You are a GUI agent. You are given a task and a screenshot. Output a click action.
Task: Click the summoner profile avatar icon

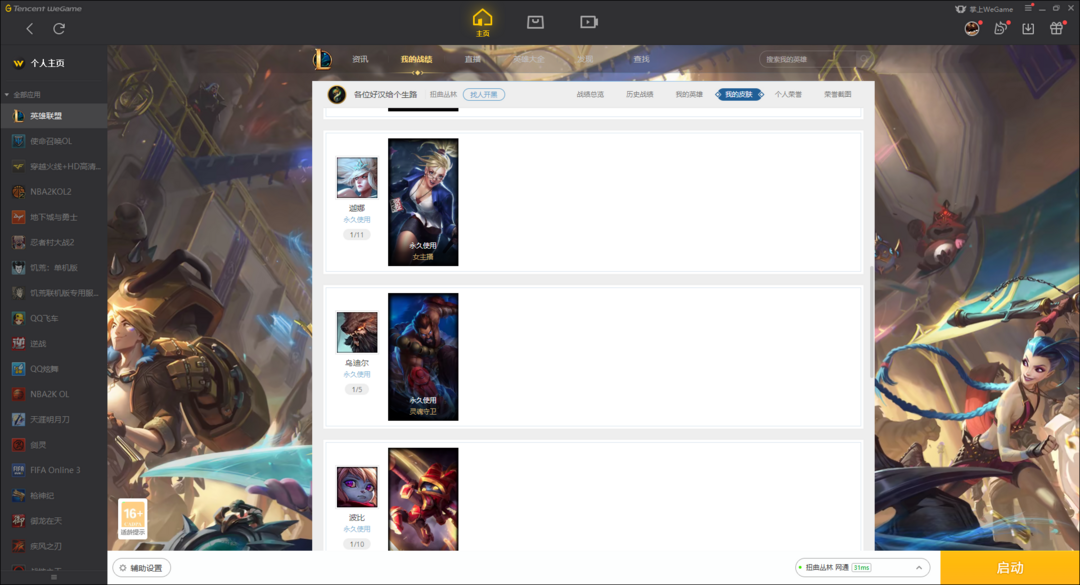(336, 94)
